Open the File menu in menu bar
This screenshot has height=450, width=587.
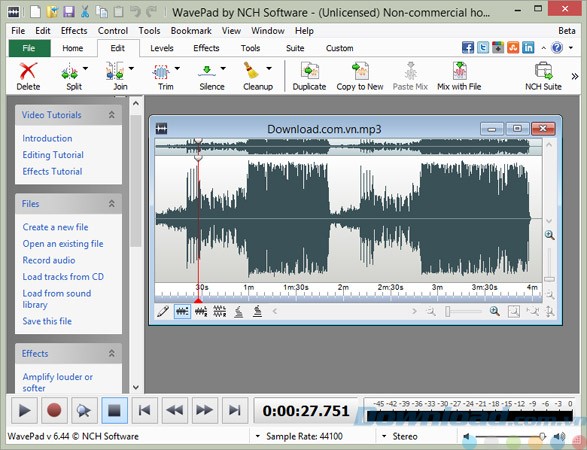[x=18, y=31]
